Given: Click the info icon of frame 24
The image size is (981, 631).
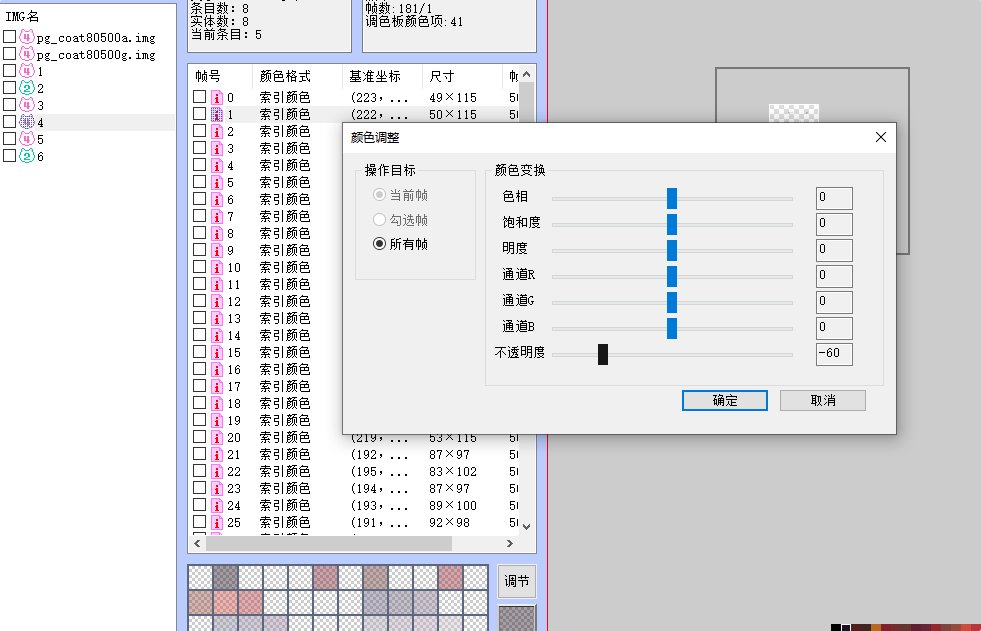Looking at the screenshot, I should pos(216,505).
